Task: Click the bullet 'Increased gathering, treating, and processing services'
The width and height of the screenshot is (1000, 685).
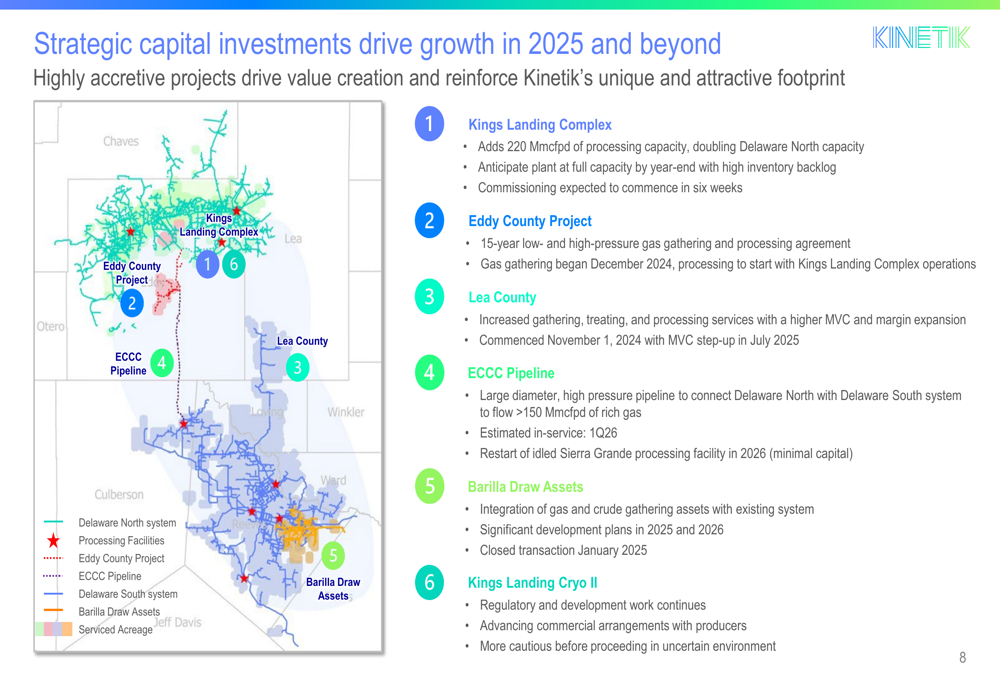Action: [723, 320]
